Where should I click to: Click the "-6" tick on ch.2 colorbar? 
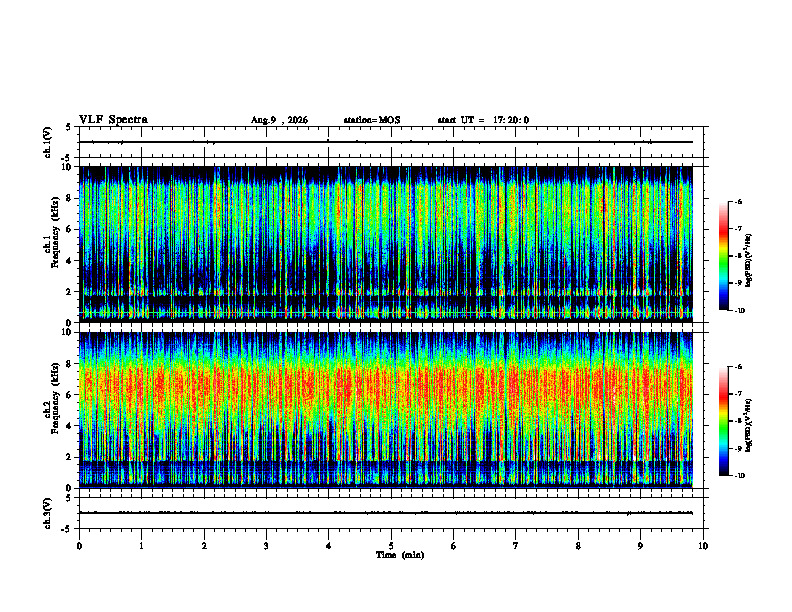pyautogui.click(x=738, y=367)
